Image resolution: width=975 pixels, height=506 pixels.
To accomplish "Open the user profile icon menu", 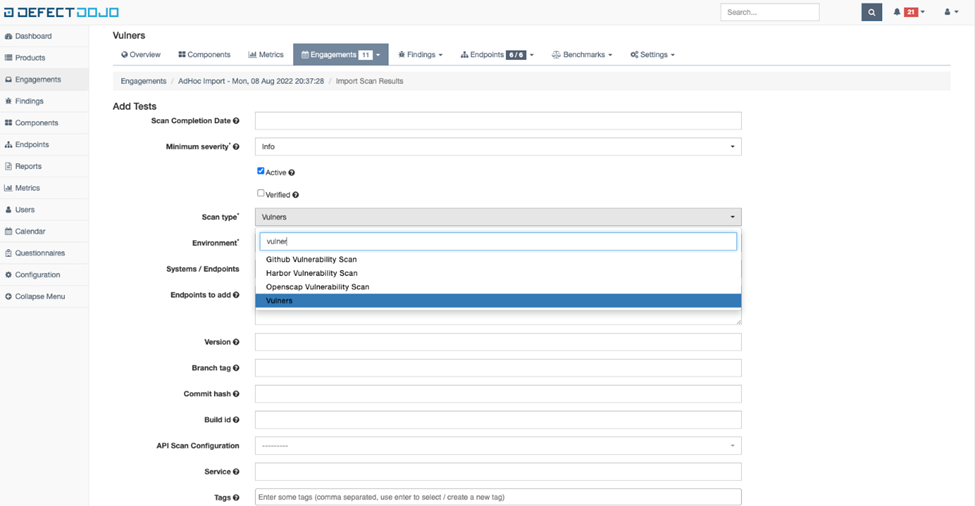I will (x=950, y=12).
